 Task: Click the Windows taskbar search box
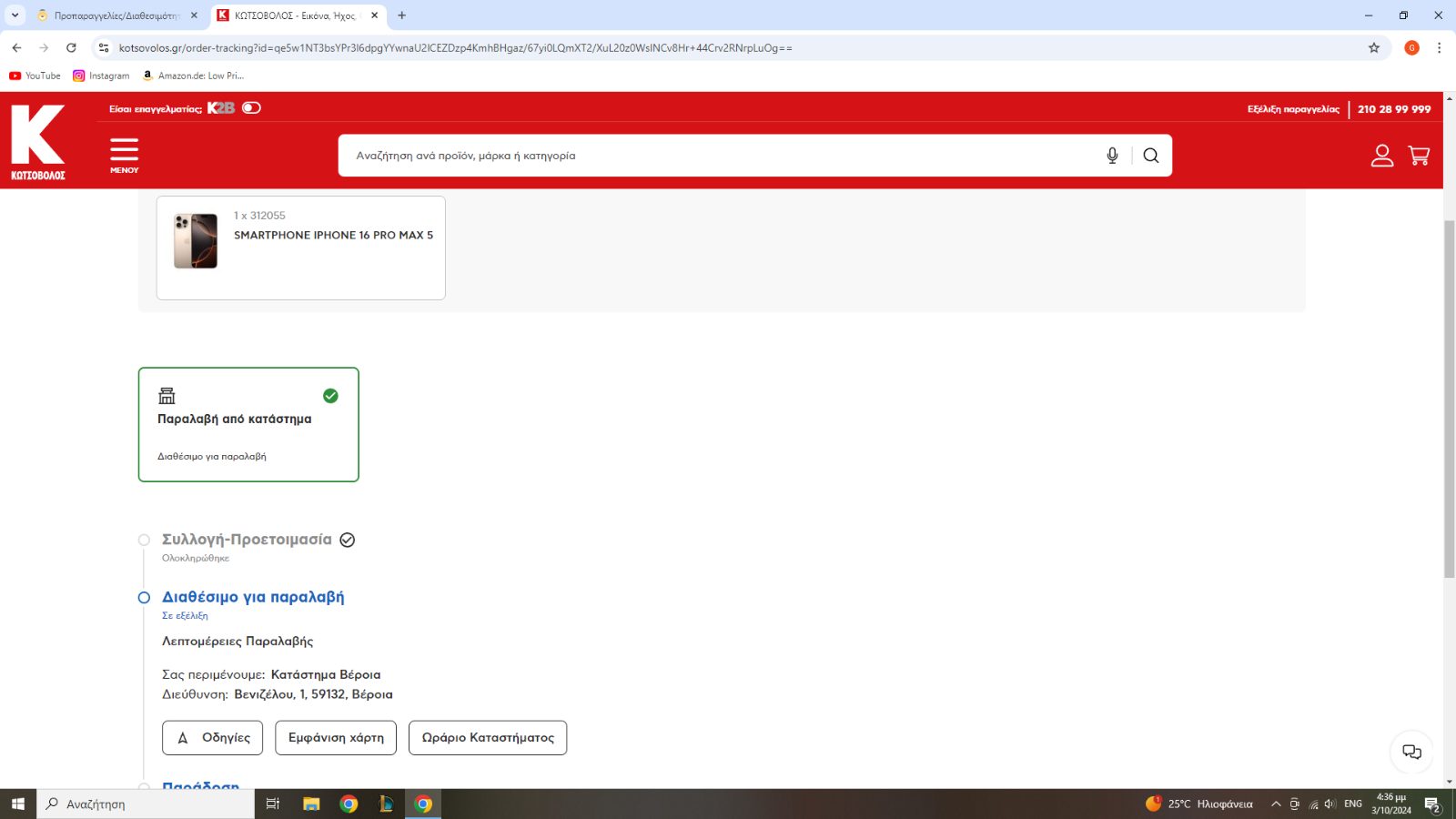[x=146, y=804]
